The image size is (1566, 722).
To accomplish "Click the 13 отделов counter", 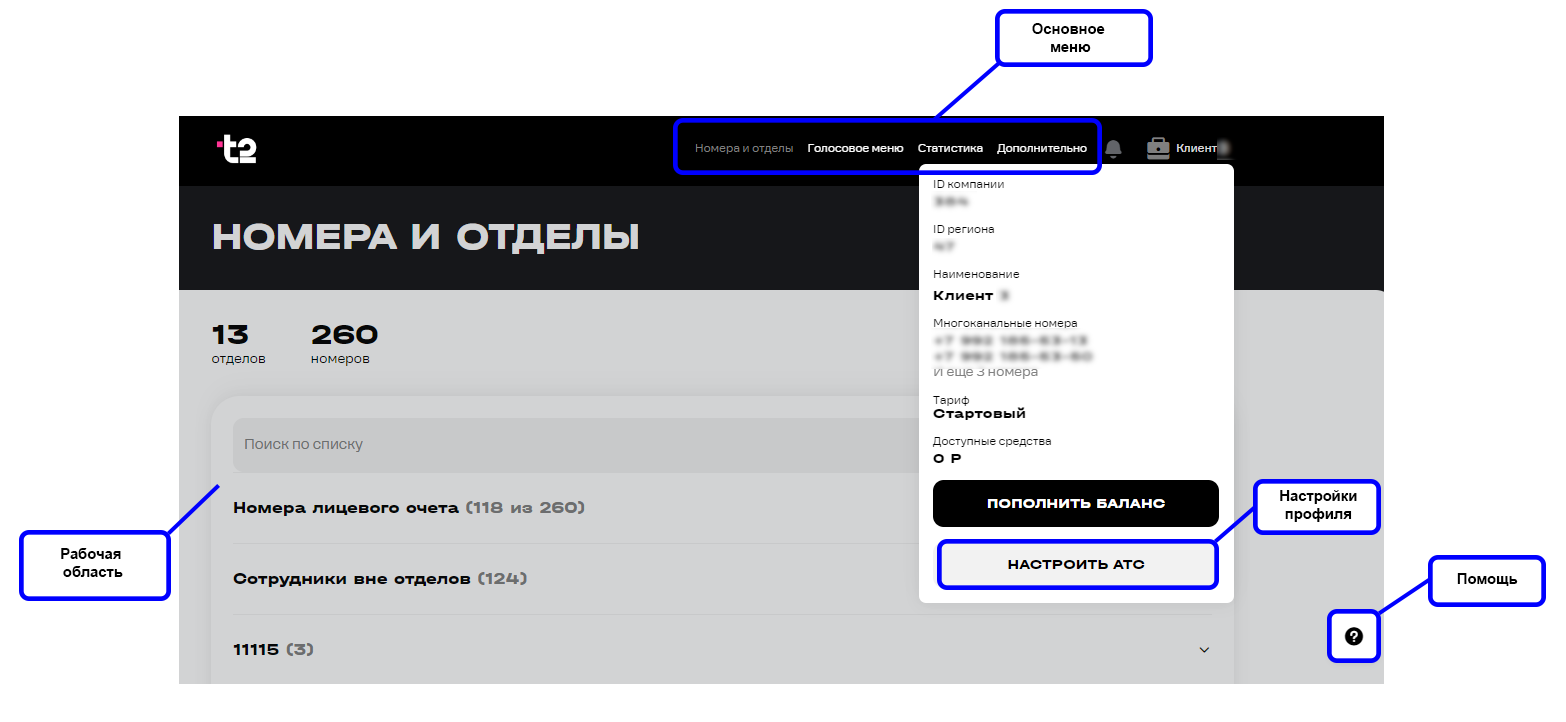I will [238, 344].
